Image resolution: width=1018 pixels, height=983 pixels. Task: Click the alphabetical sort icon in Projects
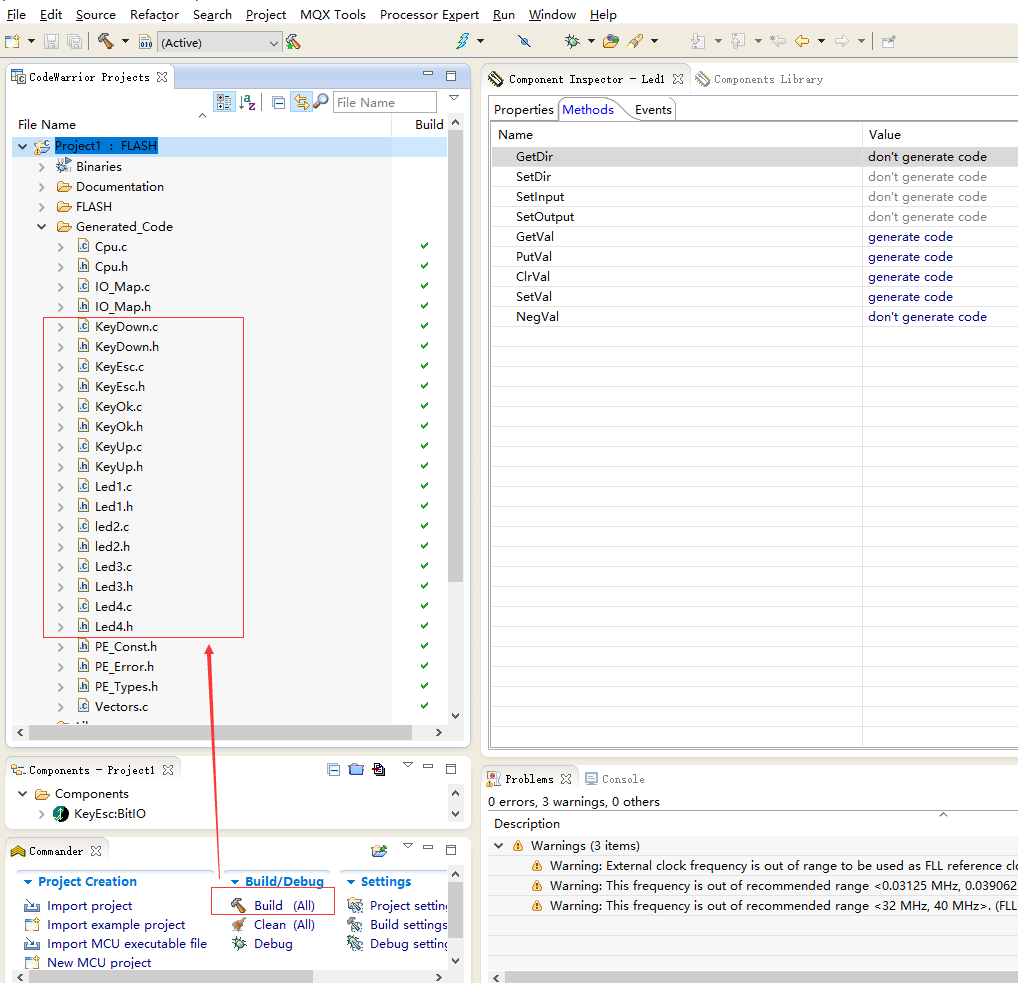[247, 102]
